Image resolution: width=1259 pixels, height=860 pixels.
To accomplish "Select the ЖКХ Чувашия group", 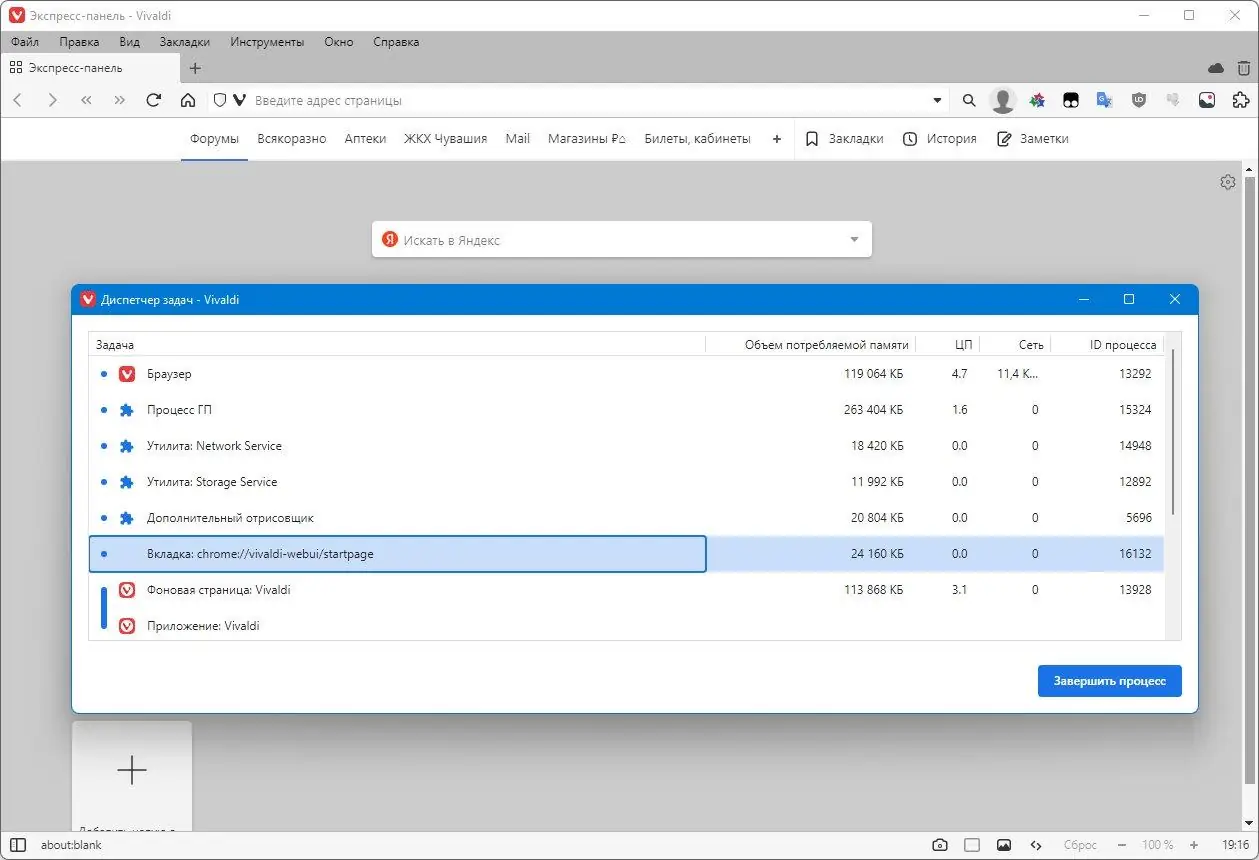I will tap(445, 139).
